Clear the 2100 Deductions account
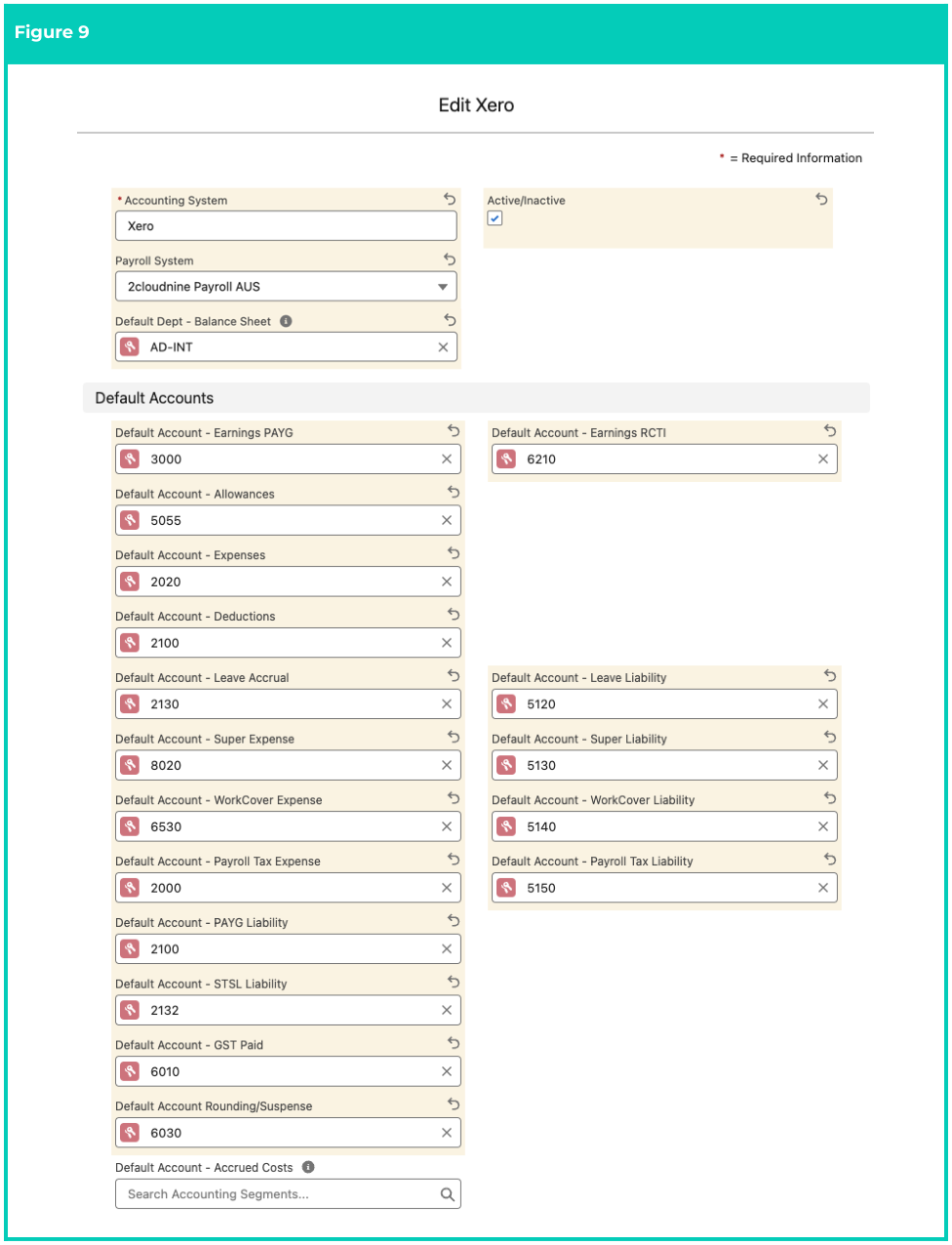Image resolution: width=952 pixels, height=1245 pixels. coord(447,643)
